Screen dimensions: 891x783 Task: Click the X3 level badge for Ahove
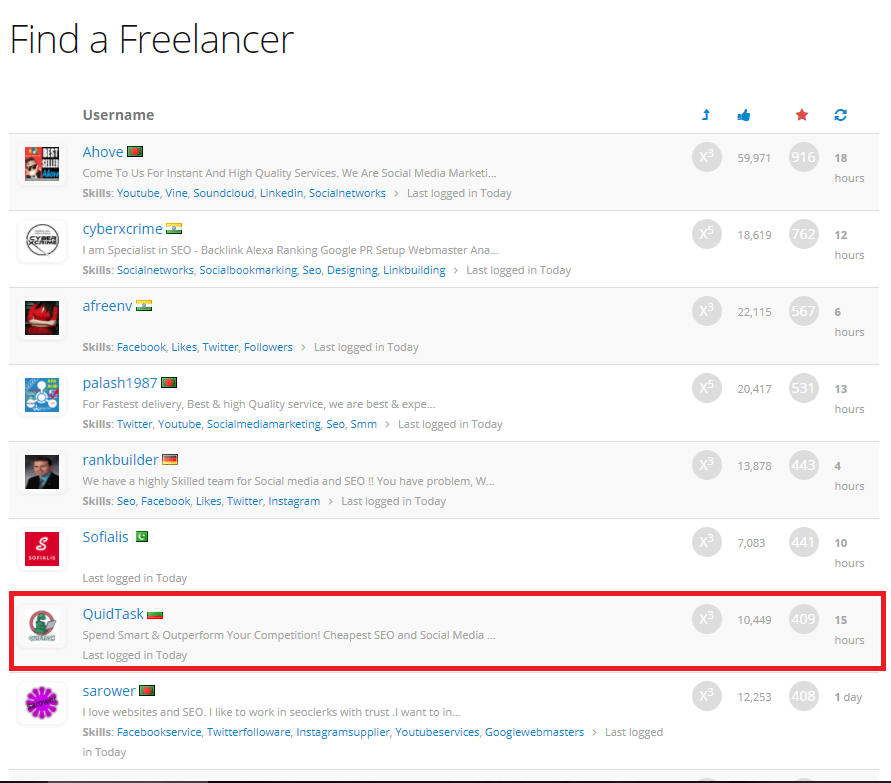tap(706, 157)
